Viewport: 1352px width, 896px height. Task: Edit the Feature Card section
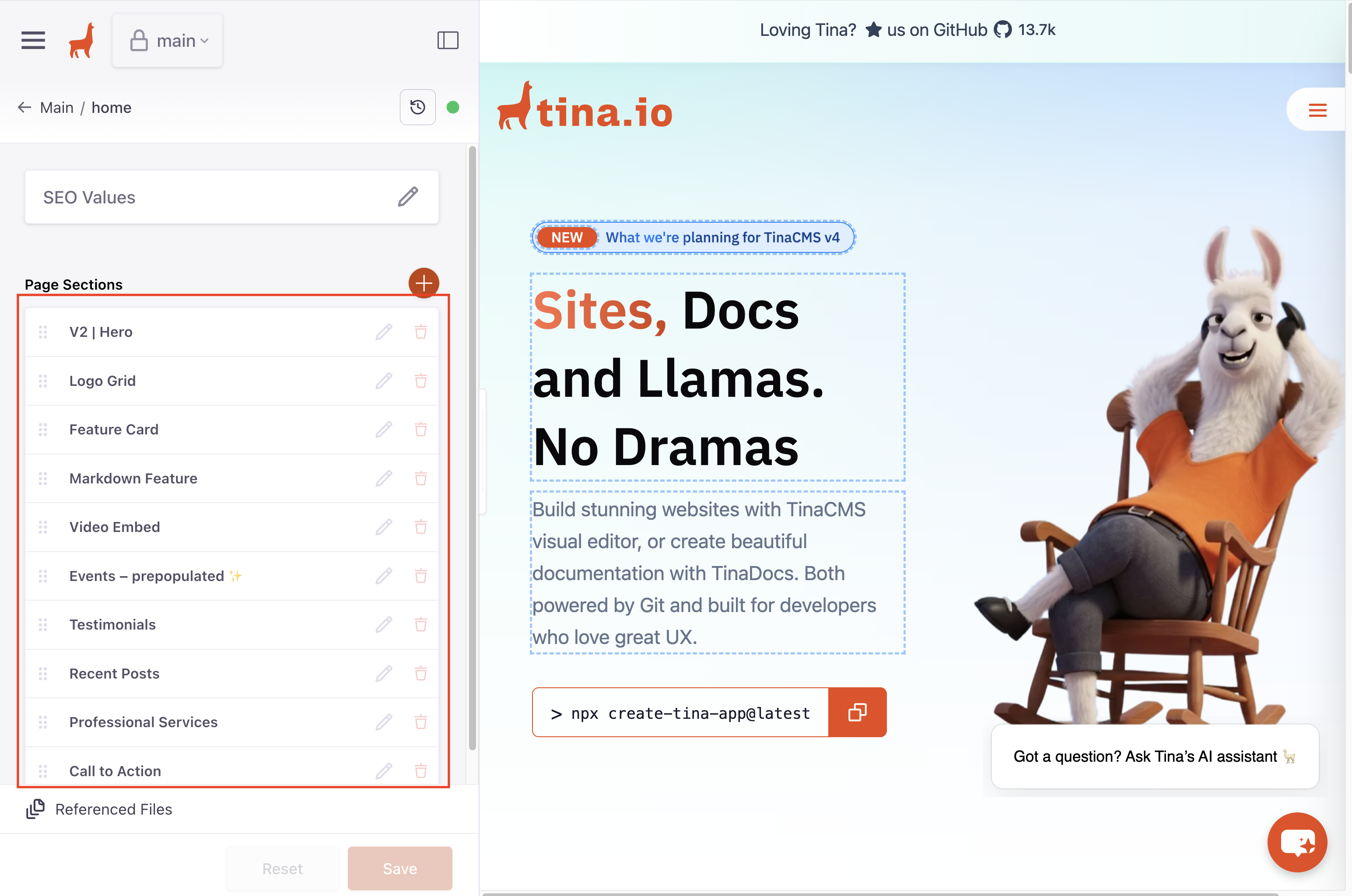pos(384,430)
